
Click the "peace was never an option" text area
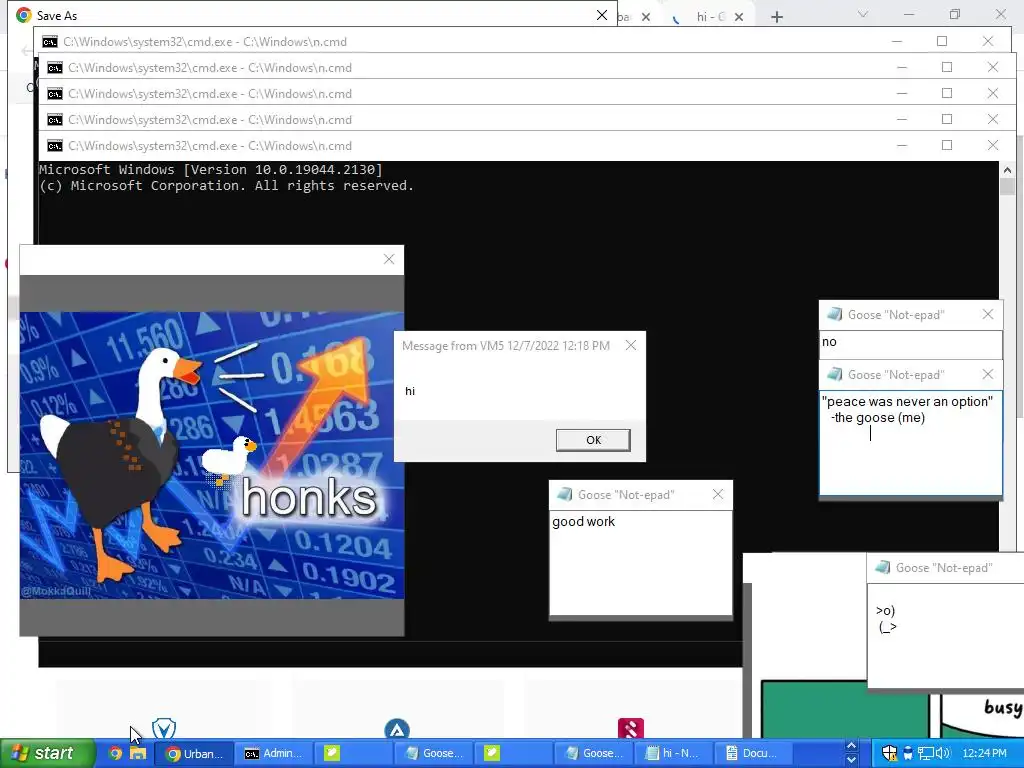[x=910, y=443]
